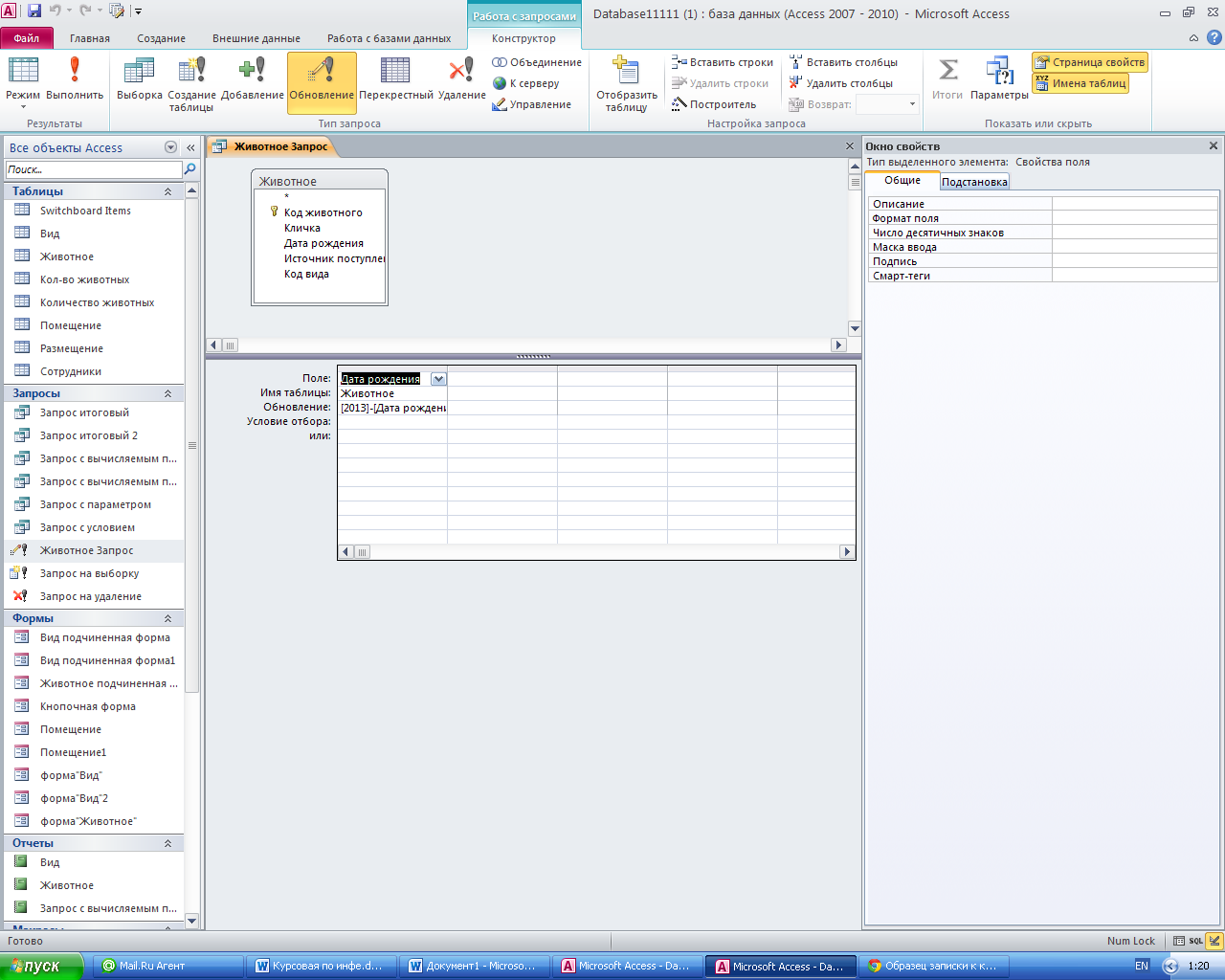Select the Конструктор ribbon tab
Screen dimensions: 1225x980
[x=523, y=38]
